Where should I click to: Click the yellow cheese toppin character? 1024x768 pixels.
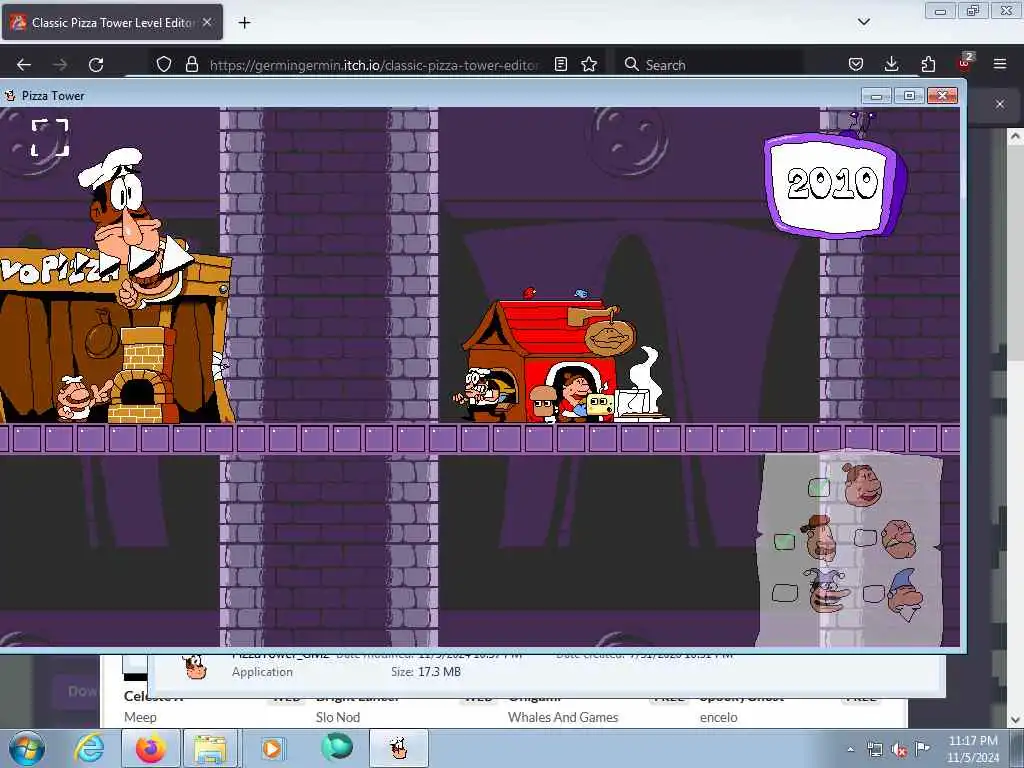click(600, 405)
